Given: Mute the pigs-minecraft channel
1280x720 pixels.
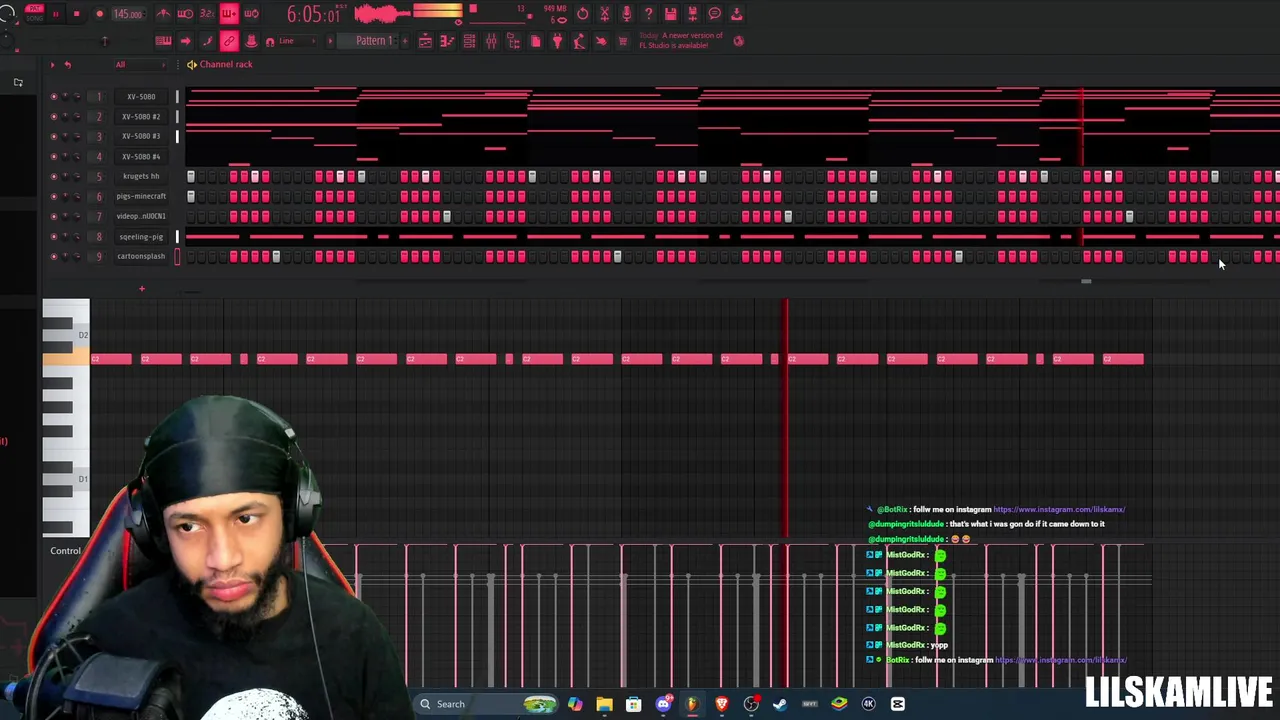Looking at the screenshot, I should (54, 196).
